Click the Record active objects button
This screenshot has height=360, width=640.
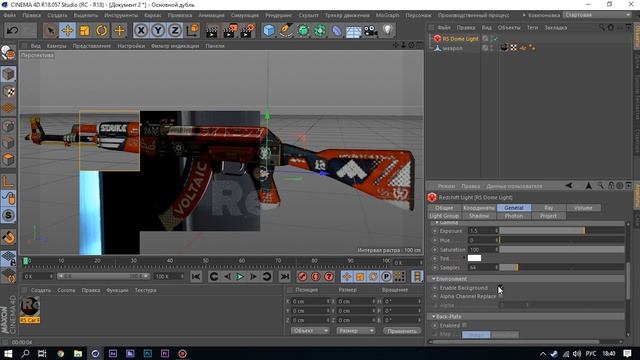click(x=302, y=276)
